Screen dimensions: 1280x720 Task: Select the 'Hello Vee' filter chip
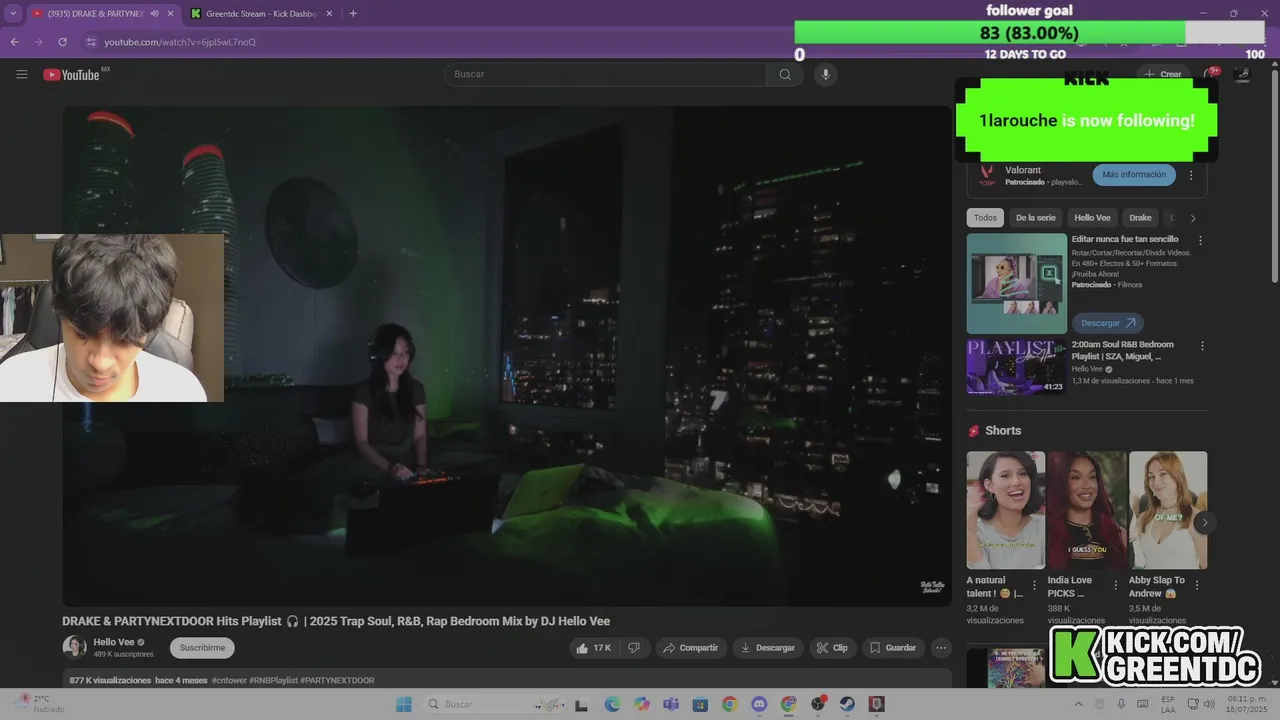coord(1092,218)
